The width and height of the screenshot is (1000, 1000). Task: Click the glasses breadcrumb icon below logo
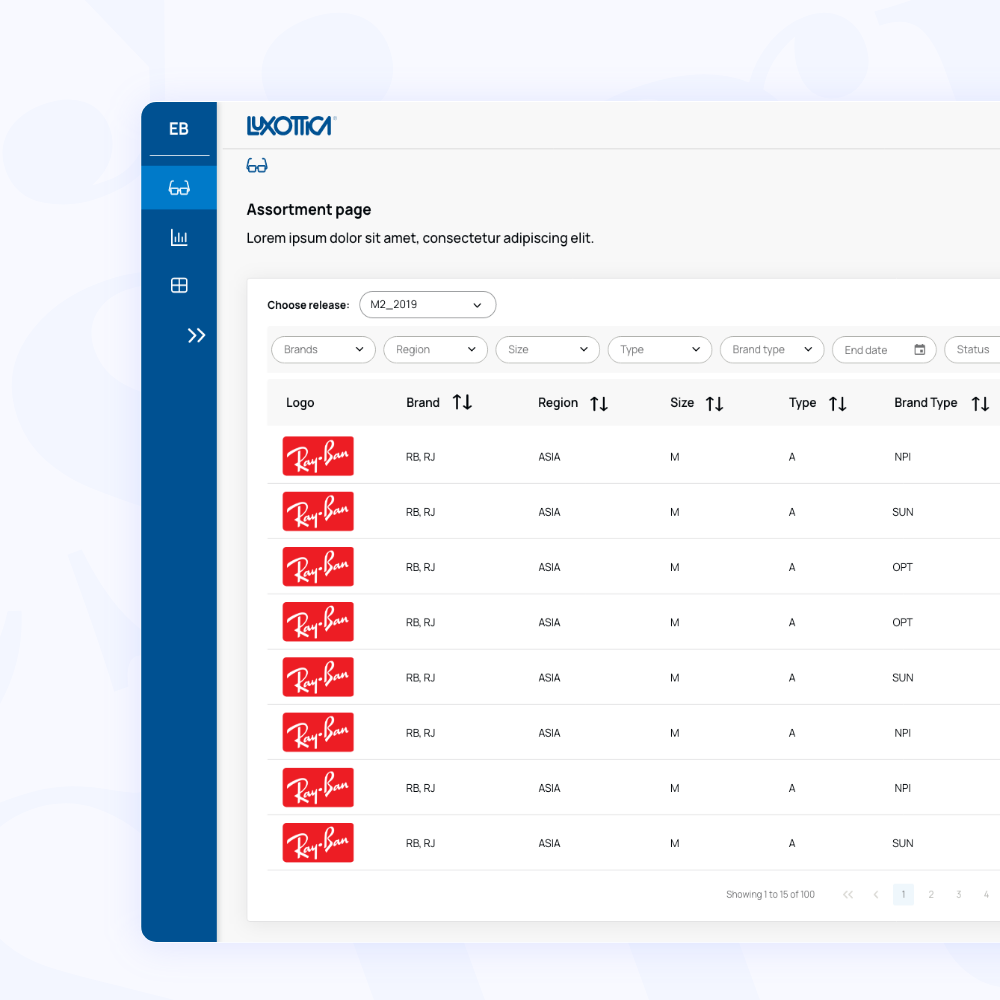pos(257,166)
